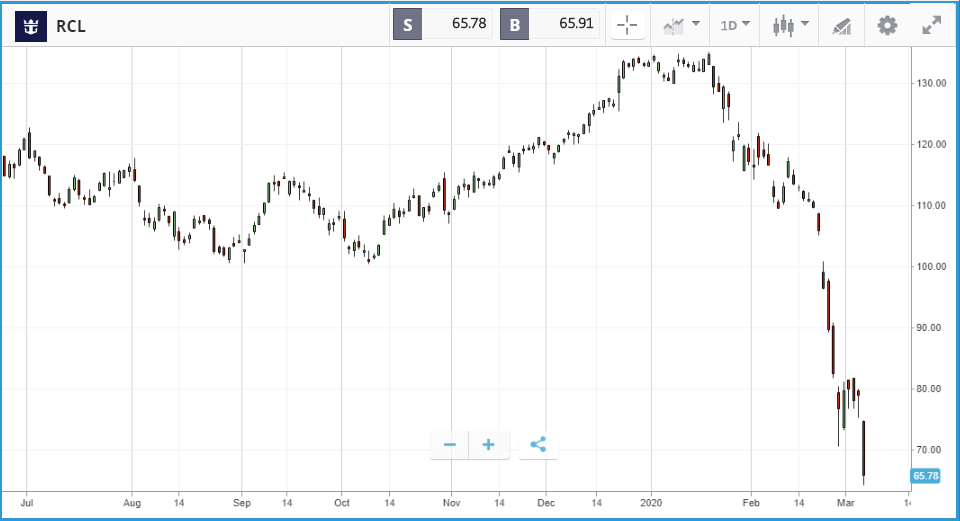Open the 1D timeframe dropdown
This screenshot has width=960, height=521.
coord(735,25)
